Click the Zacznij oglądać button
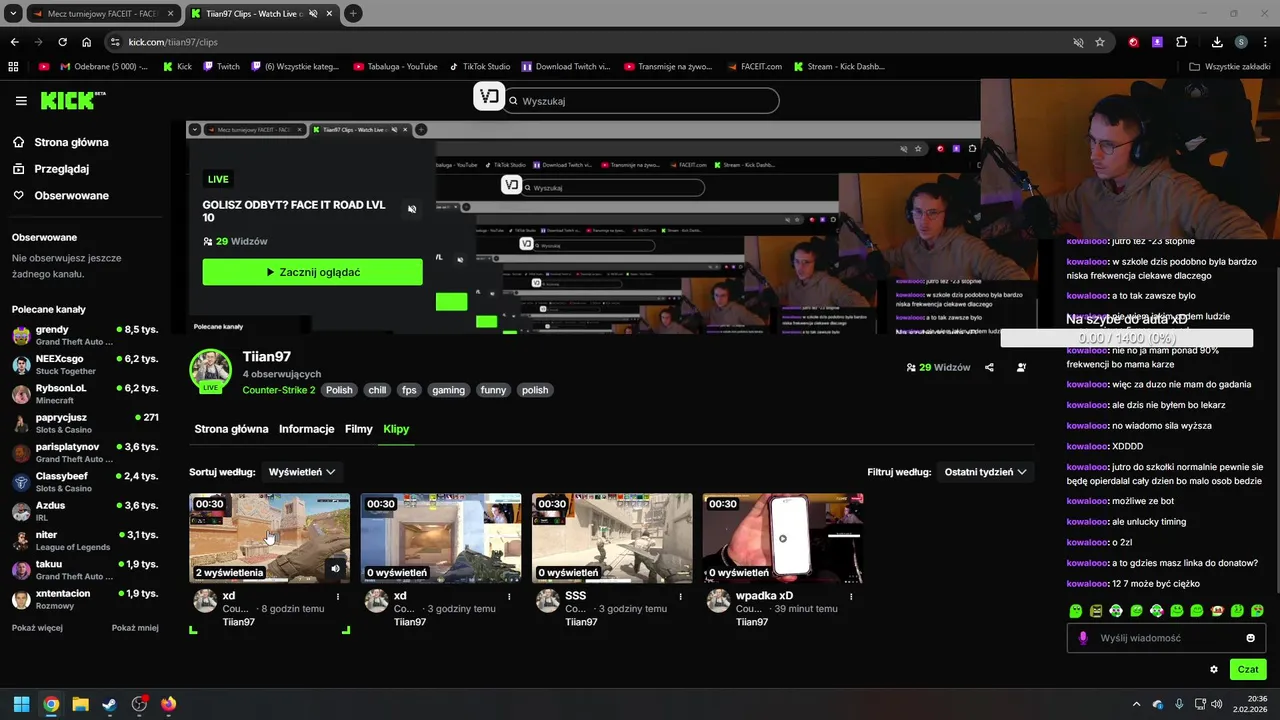The image size is (1280, 720). pos(312,272)
